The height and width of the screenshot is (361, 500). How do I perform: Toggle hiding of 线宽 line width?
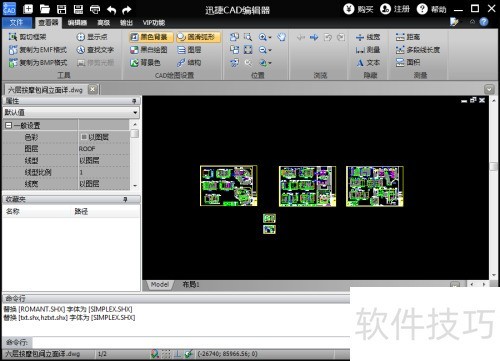click(368, 37)
